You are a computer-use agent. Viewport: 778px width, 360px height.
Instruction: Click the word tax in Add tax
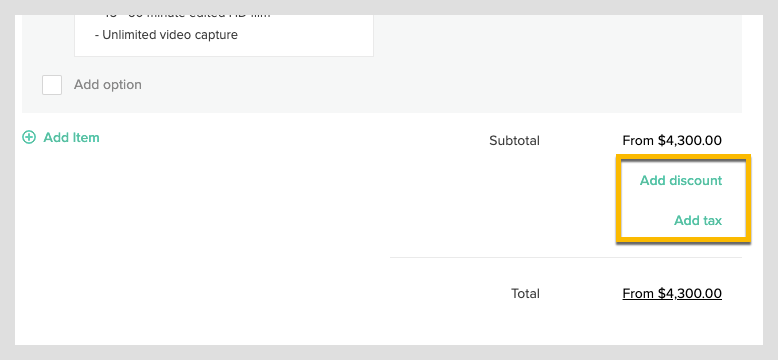pos(712,220)
